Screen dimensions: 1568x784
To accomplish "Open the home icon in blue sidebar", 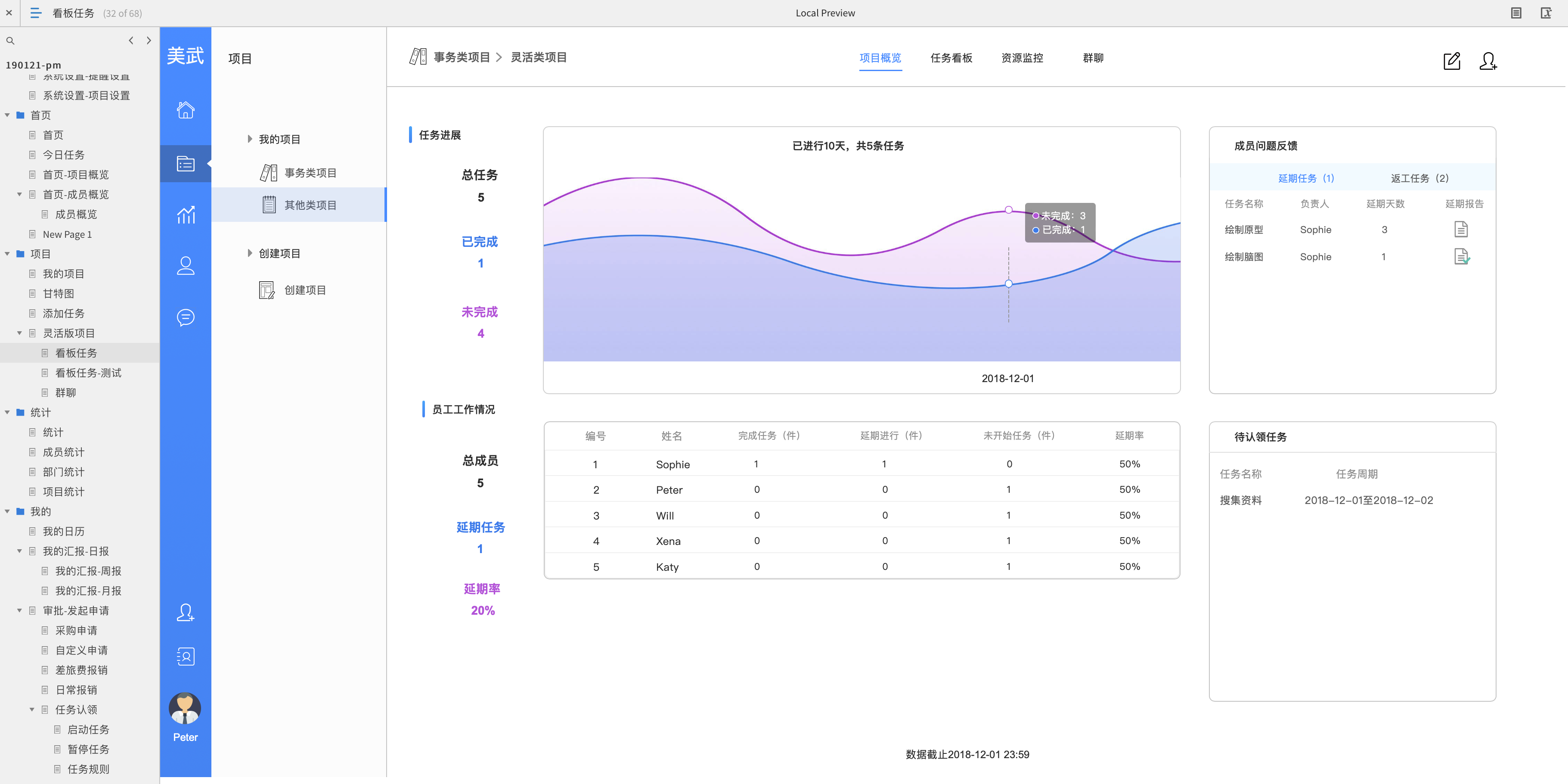I will point(186,110).
